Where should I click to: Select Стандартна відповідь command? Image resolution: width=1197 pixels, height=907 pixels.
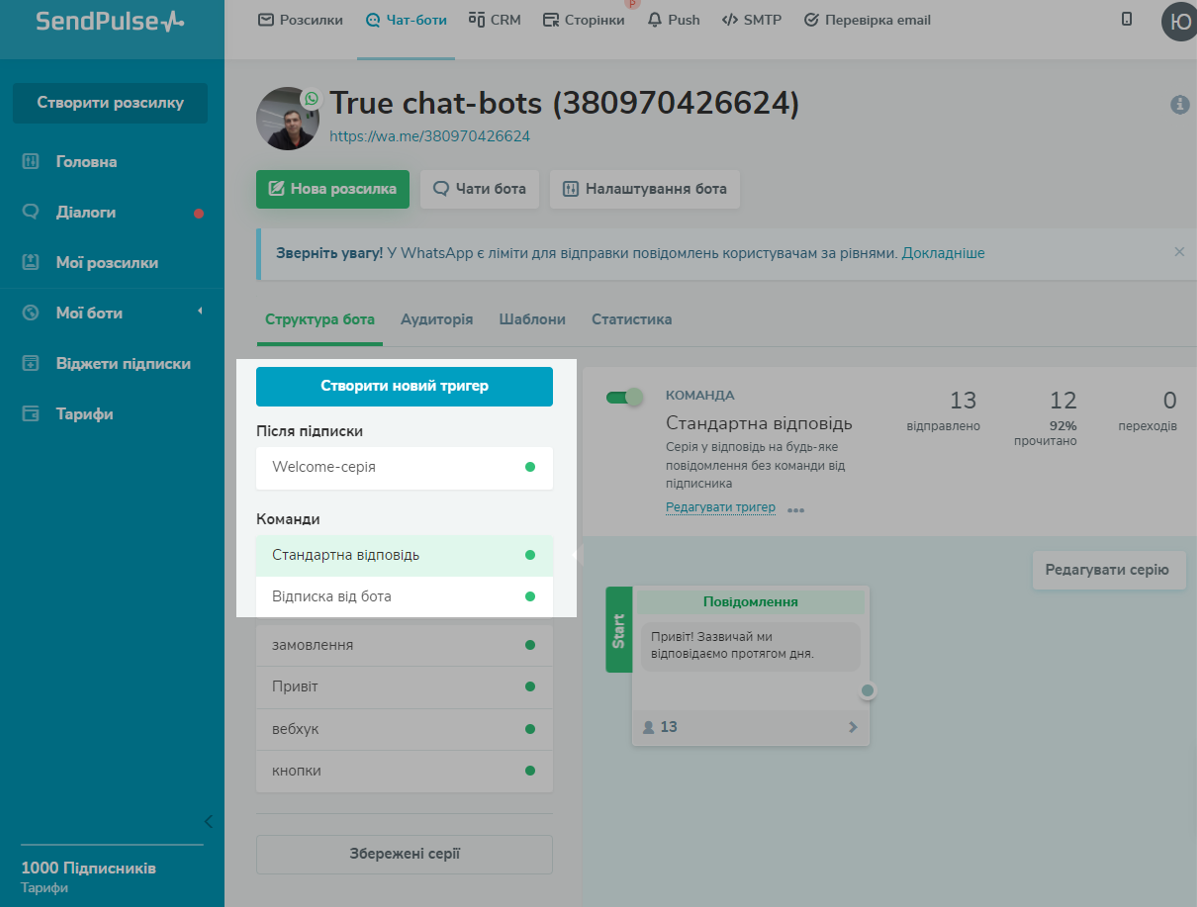pos(404,555)
